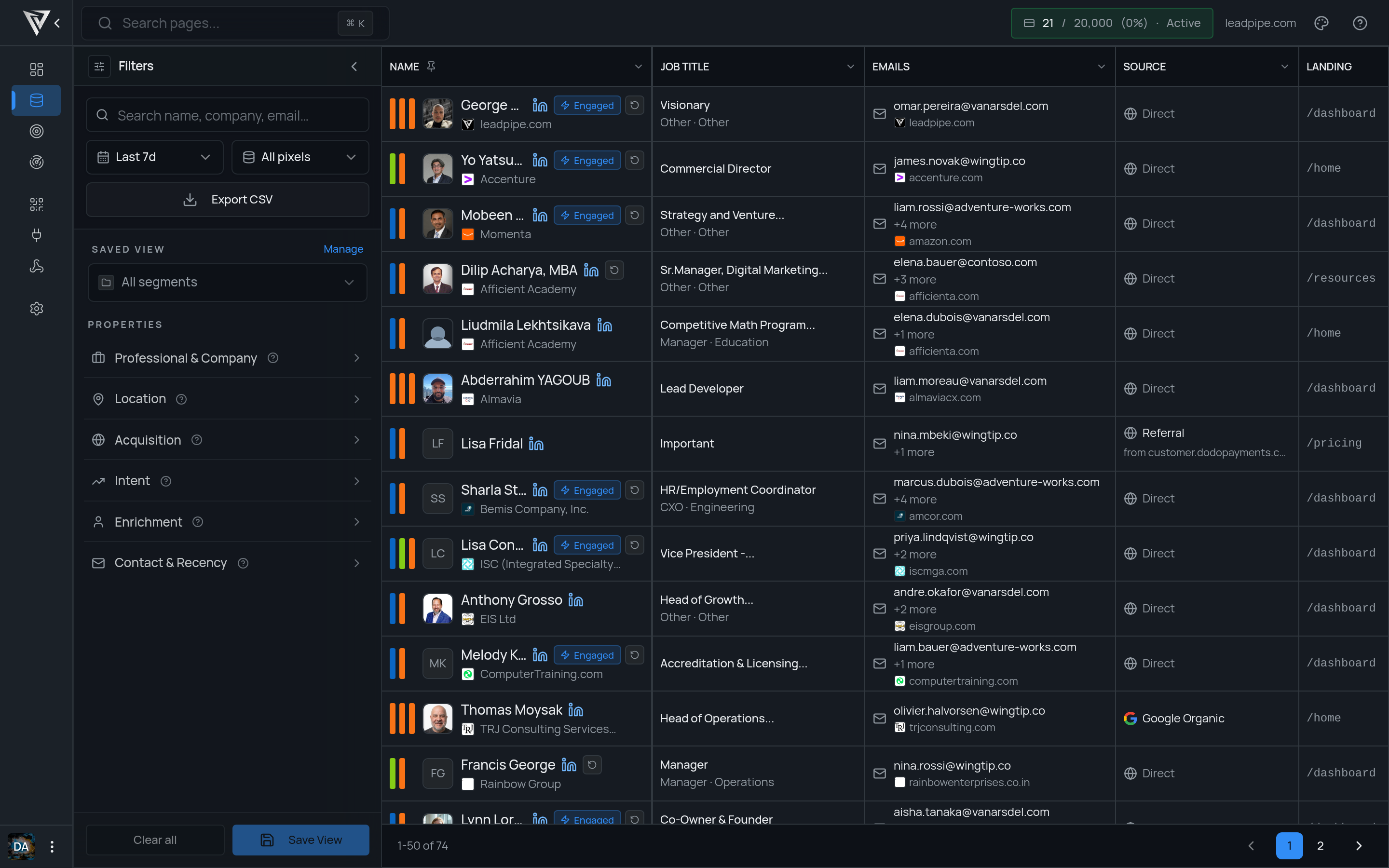
Task: Go to the next page arrow
Action: click(x=1359, y=846)
